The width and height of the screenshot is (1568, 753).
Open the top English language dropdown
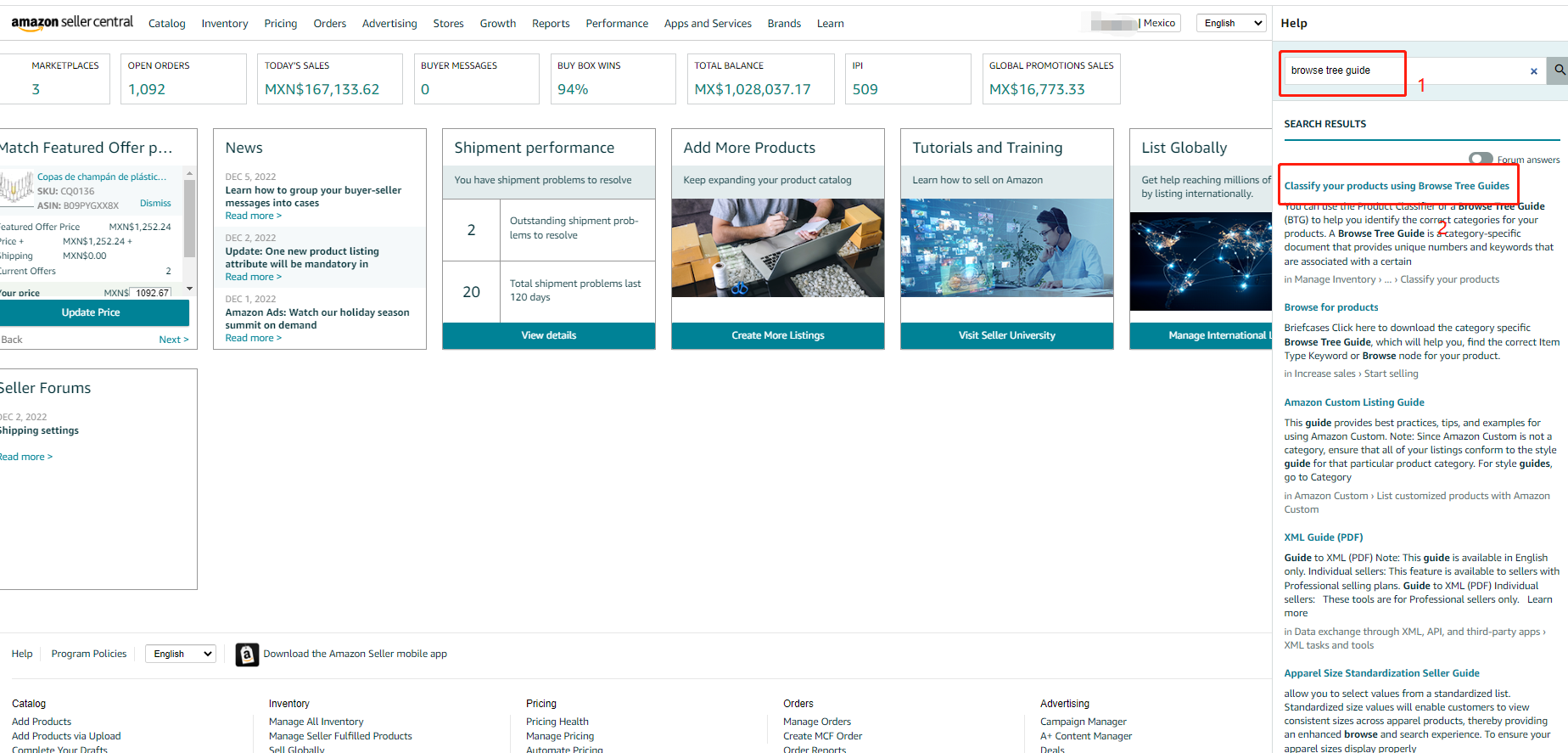coord(1231,23)
